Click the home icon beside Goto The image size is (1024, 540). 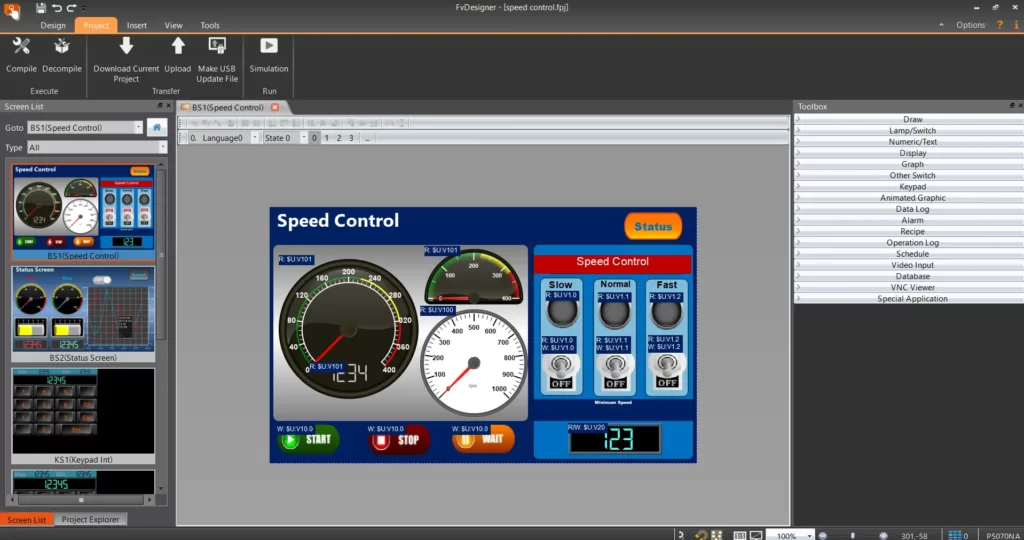[x=157, y=127]
